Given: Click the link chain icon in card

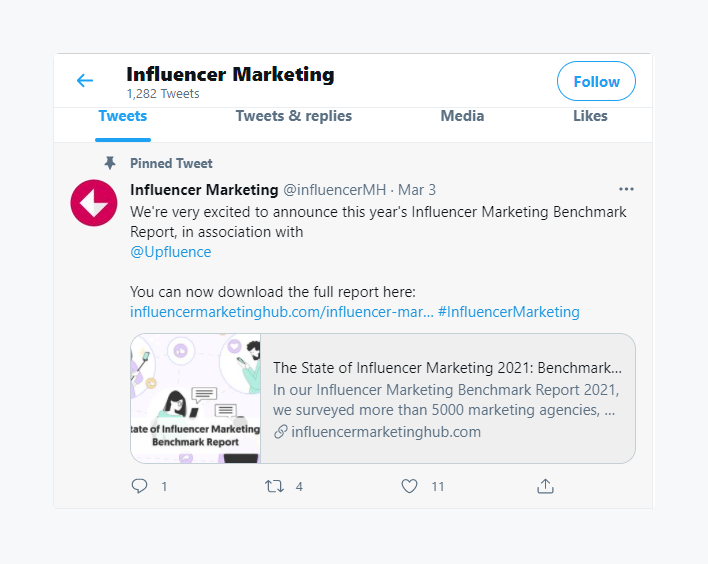Looking at the screenshot, I should [281, 432].
